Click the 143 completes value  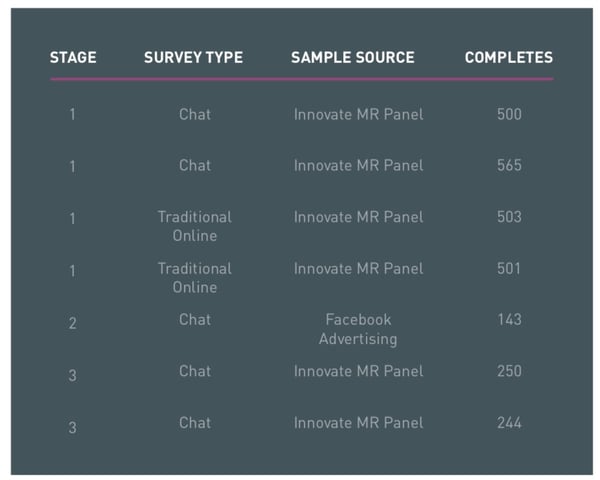tap(509, 320)
